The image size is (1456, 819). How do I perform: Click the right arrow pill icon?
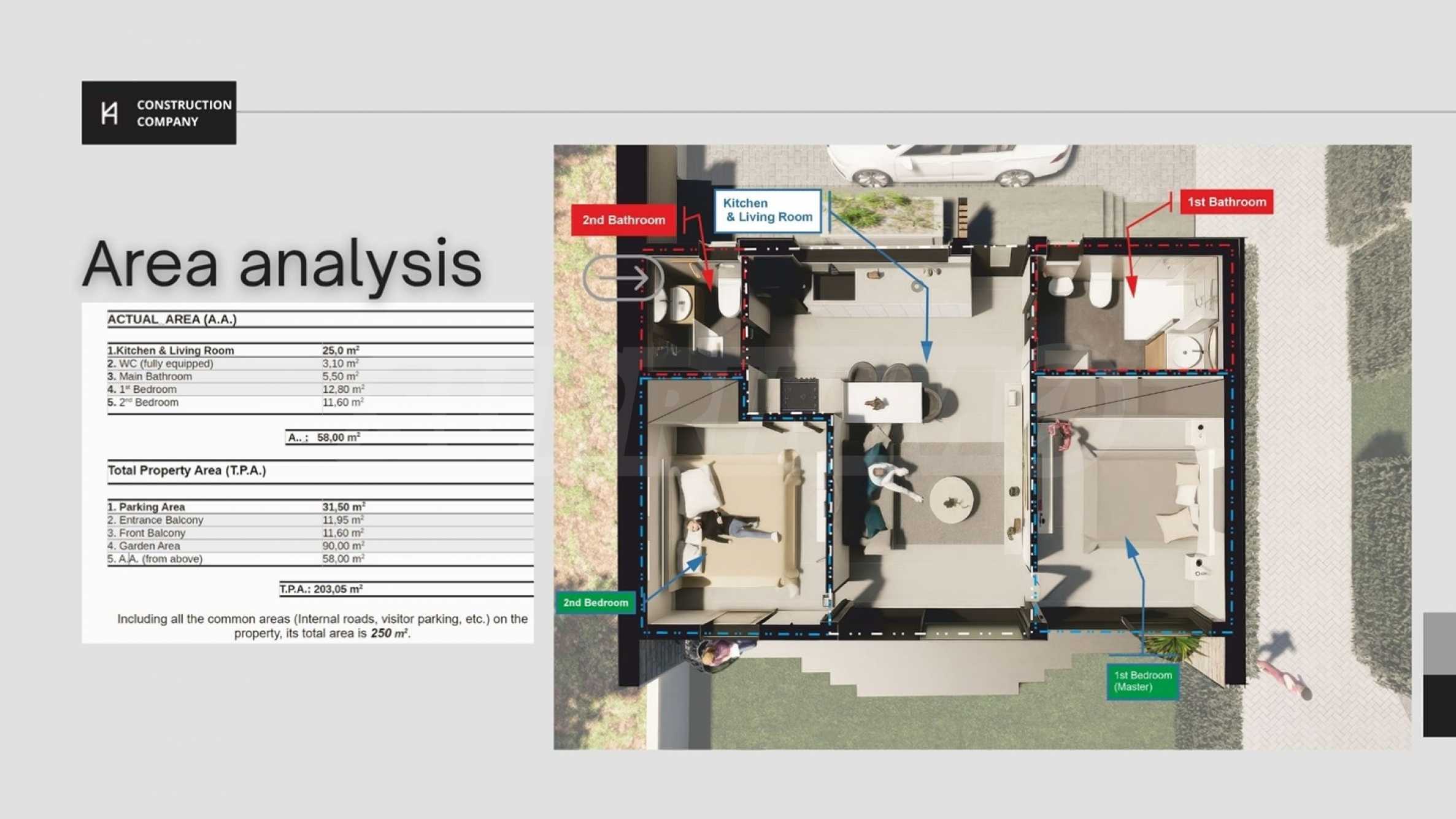pos(623,278)
